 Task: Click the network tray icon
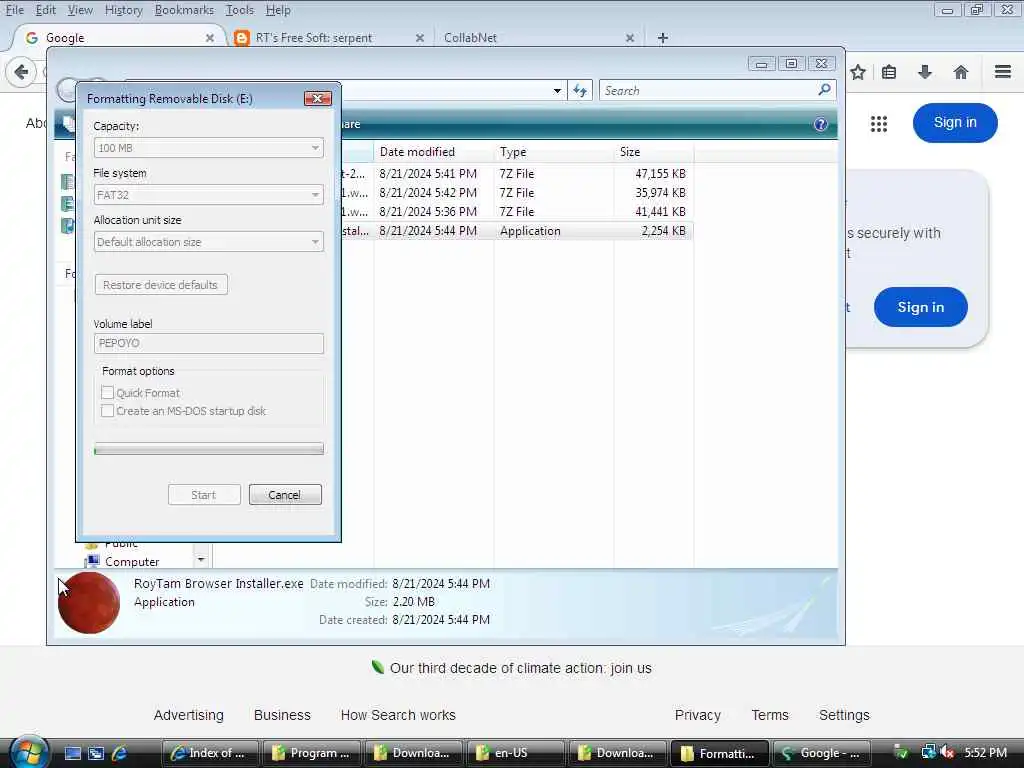tap(929, 753)
